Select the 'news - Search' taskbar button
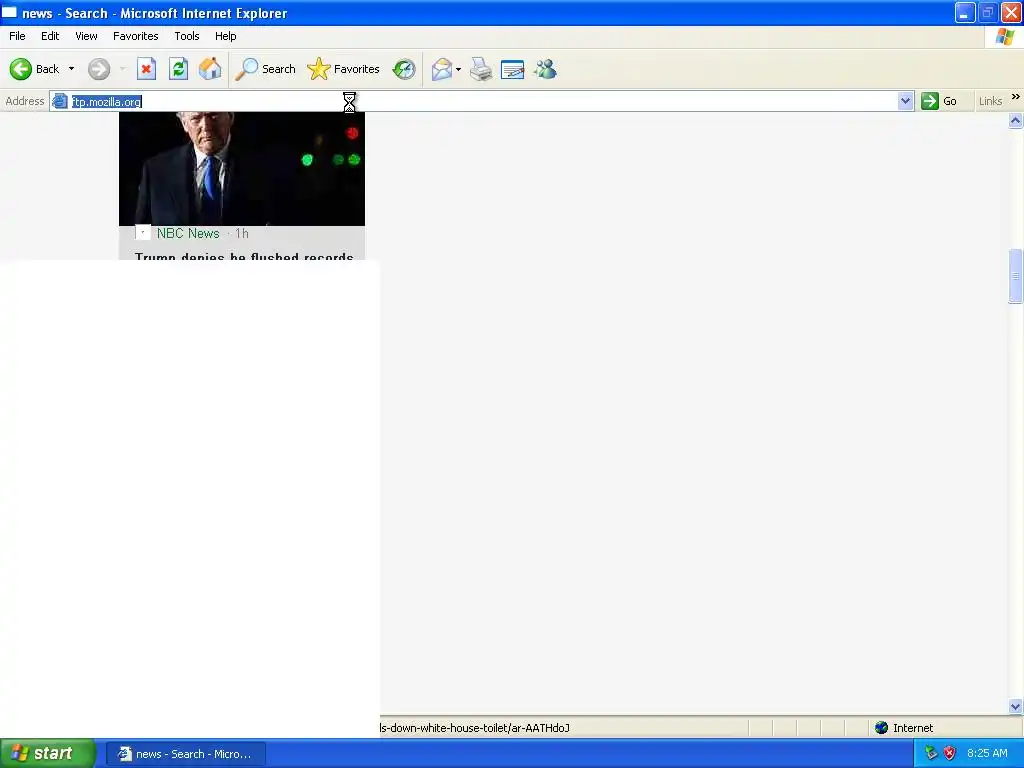This screenshot has width=1024, height=768. click(x=185, y=754)
